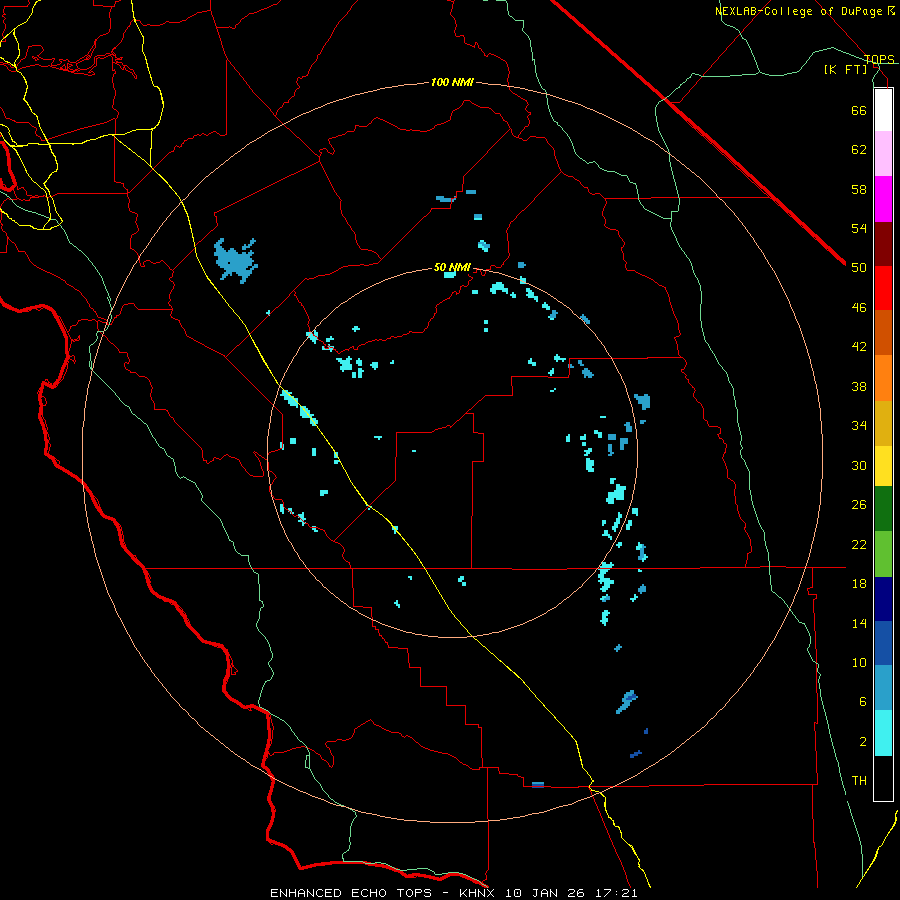Click the light green 22 kft legend swatch
The width and height of the screenshot is (900, 900).
point(883,554)
